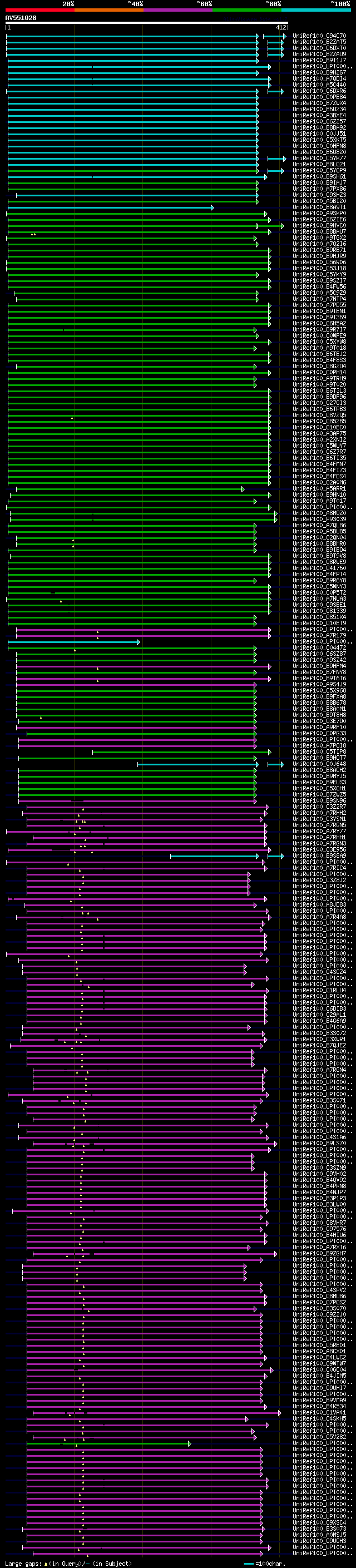Click the white query sequence bar
This screenshot has height=1568, width=356.
click(147, 22)
